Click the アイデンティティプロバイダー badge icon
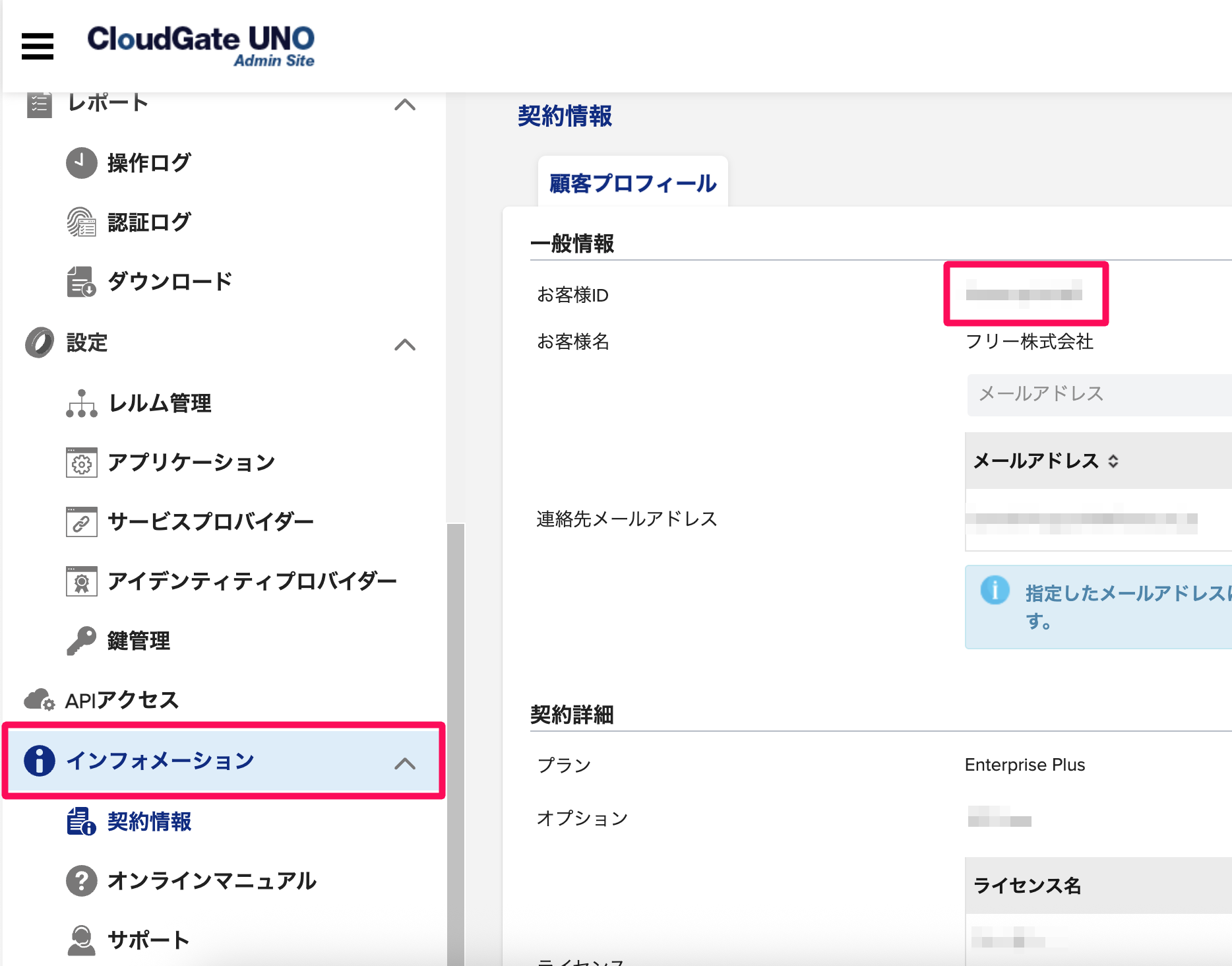The height and width of the screenshot is (966, 1232). (82, 581)
